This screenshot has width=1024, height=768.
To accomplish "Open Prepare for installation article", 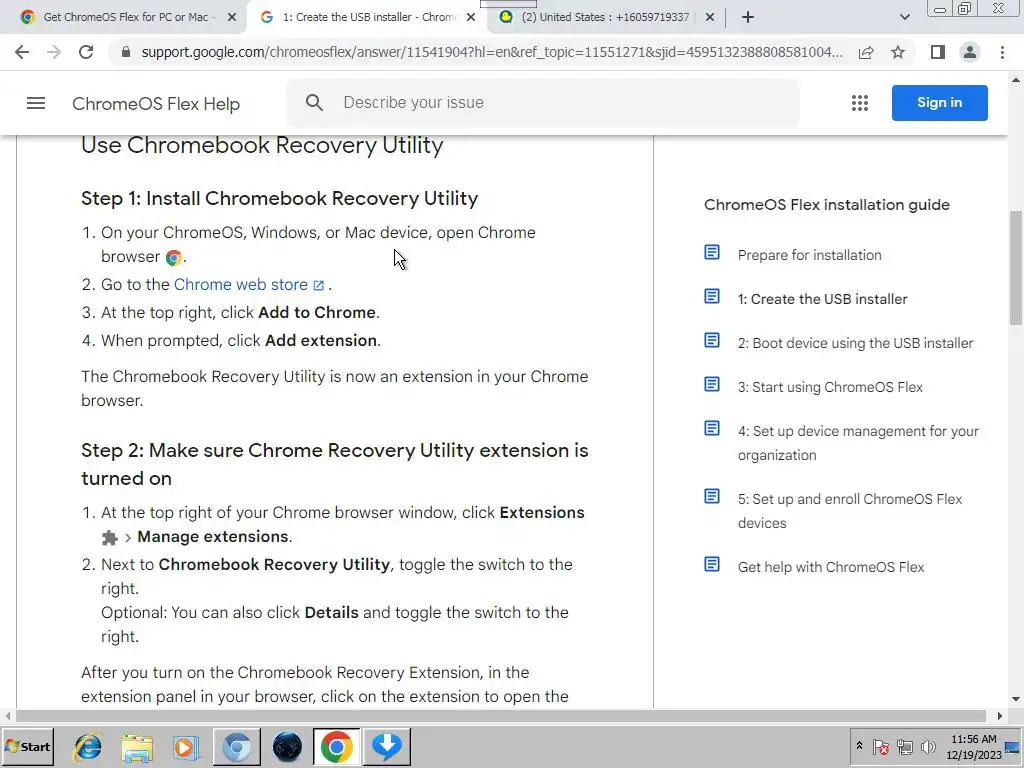I will (809, 255).
